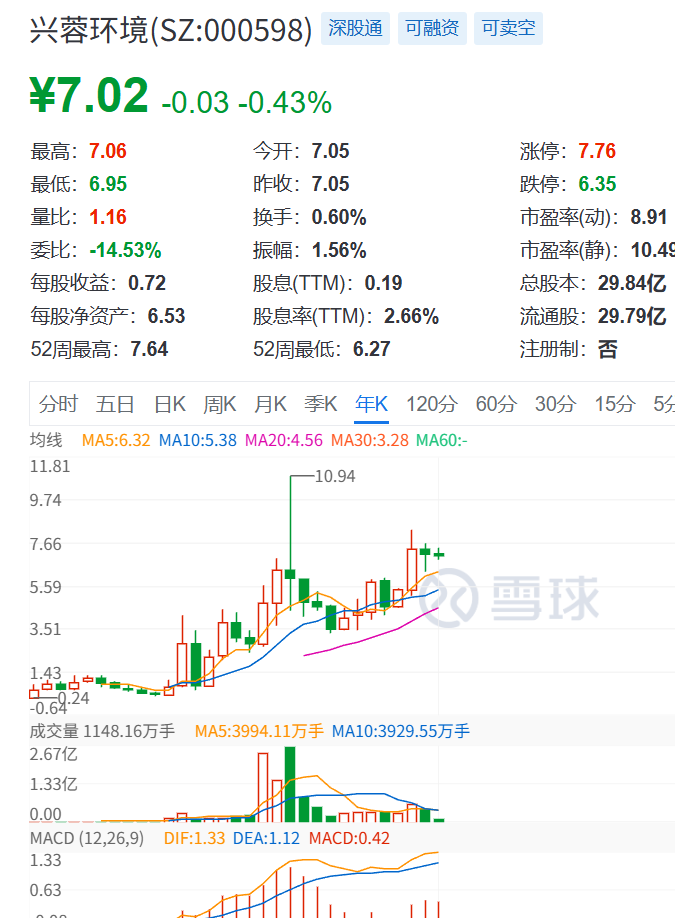Click the current price ¥7.02
The image size is (675, 918).
click(89, 95)
